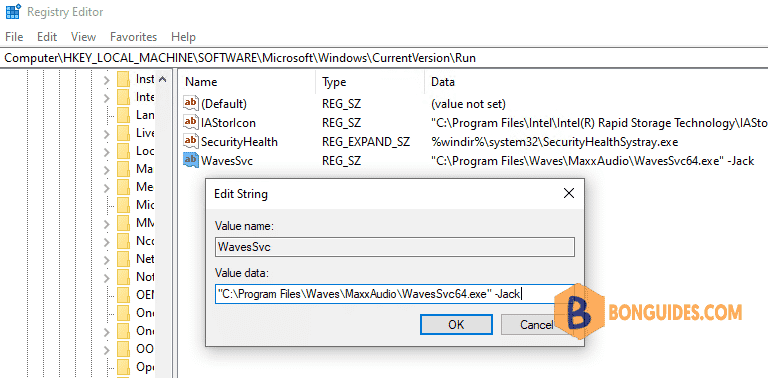Screen dimensions: 768x378
Task: Click the folder icon next to Inst
Action: [123, 79]
